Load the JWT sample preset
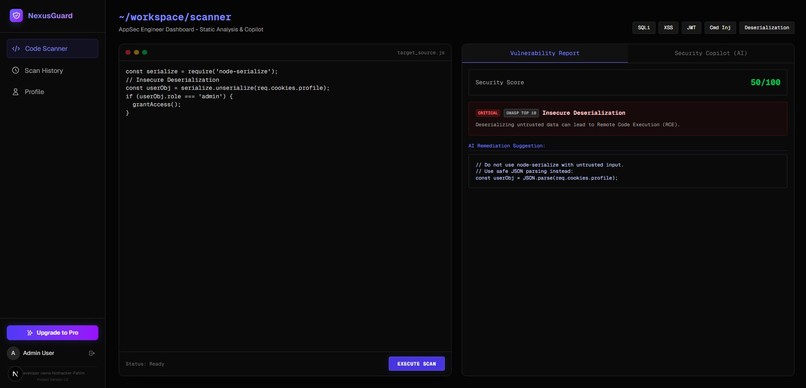Image resolution: width=806 pixels, height=388 pixels. (691, 28)
